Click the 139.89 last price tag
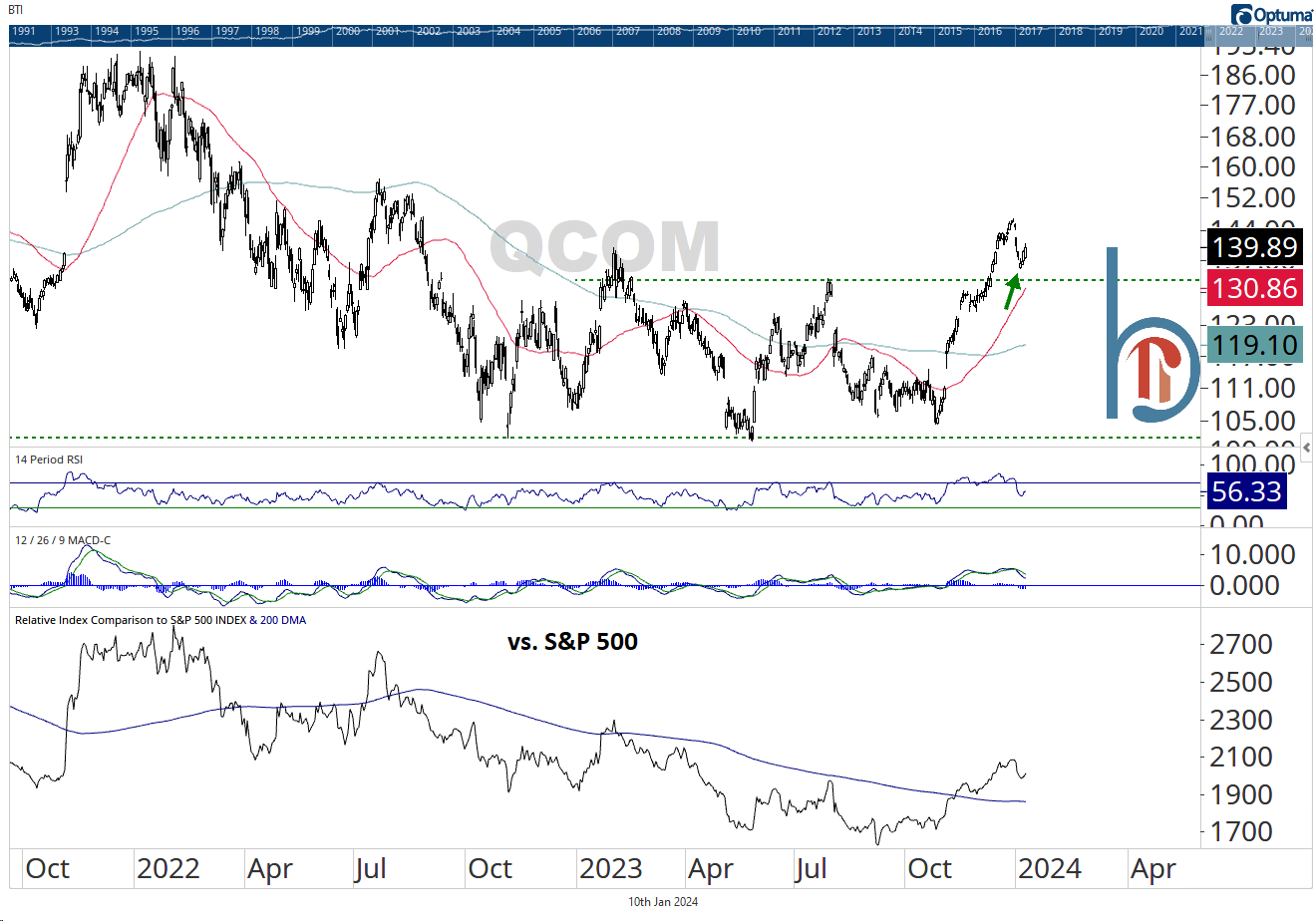Screen dimensions: 1316x921 [1254, 246]
